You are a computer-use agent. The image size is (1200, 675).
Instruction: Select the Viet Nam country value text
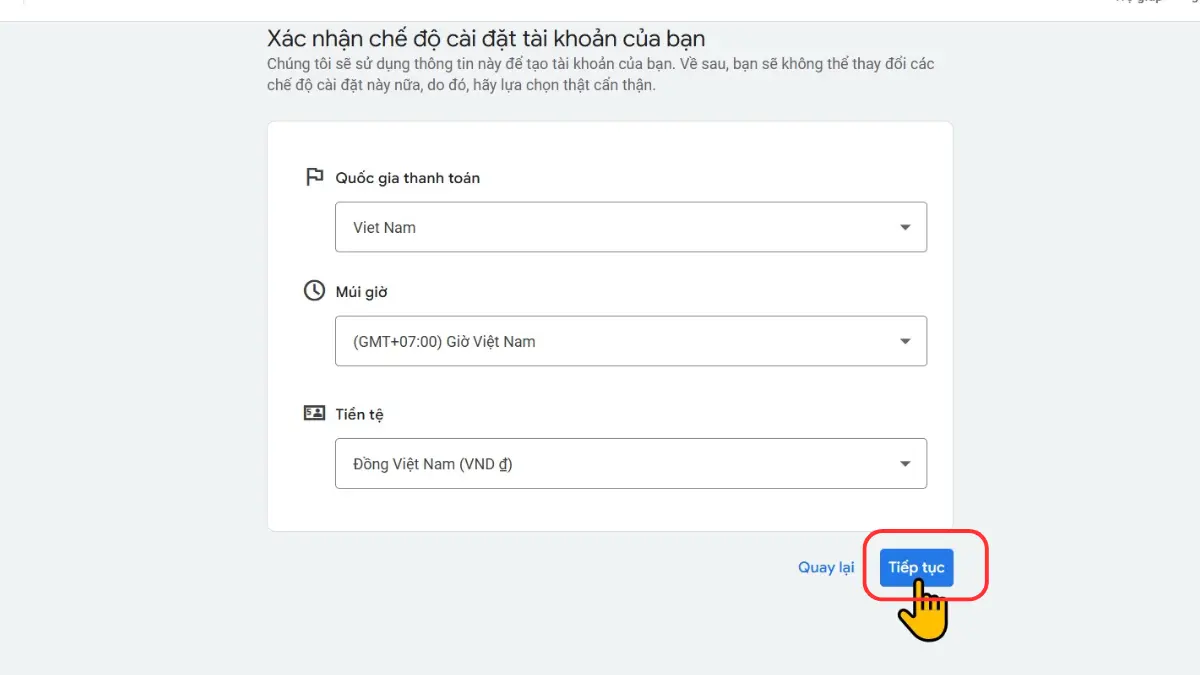[x=384, y=227]
